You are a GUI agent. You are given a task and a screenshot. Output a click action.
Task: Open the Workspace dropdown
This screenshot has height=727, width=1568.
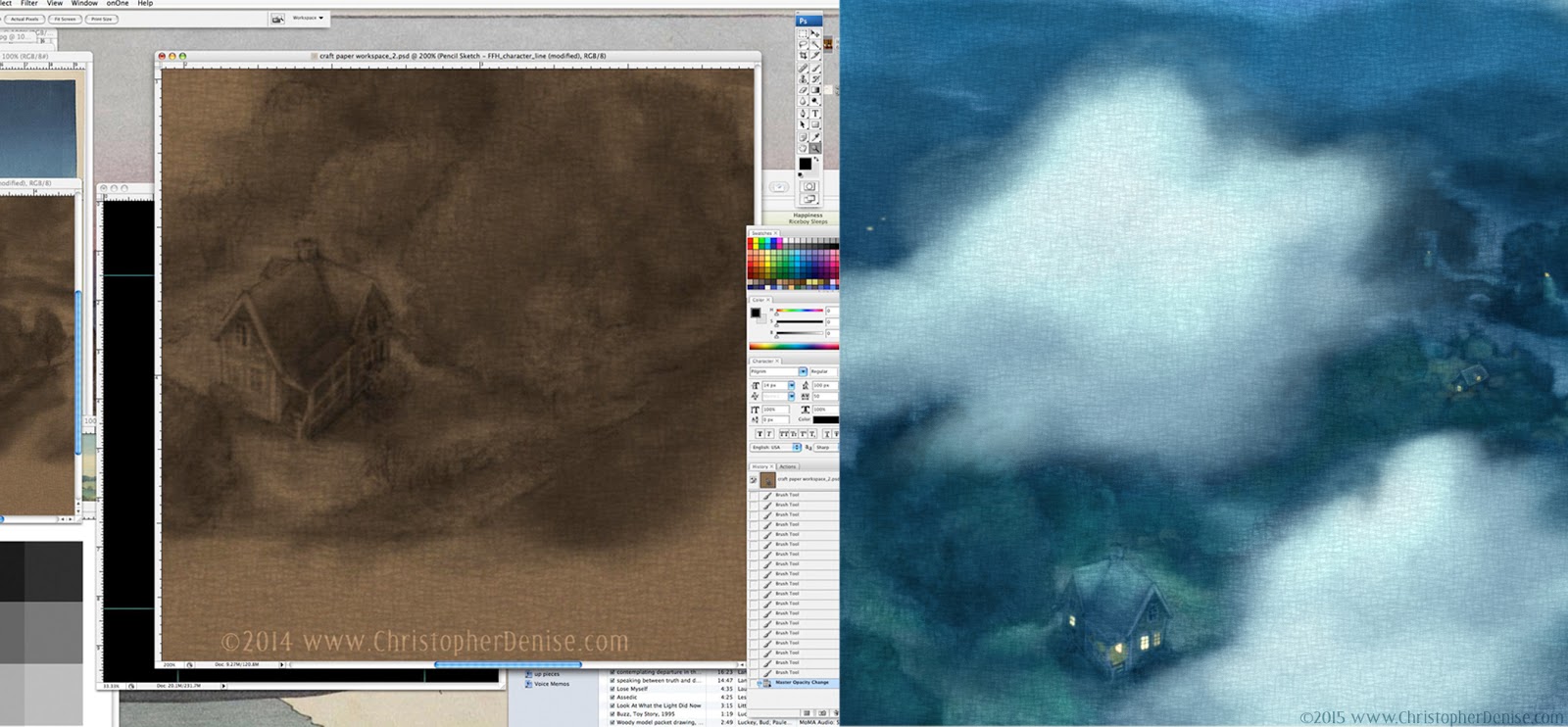[309, 18]
